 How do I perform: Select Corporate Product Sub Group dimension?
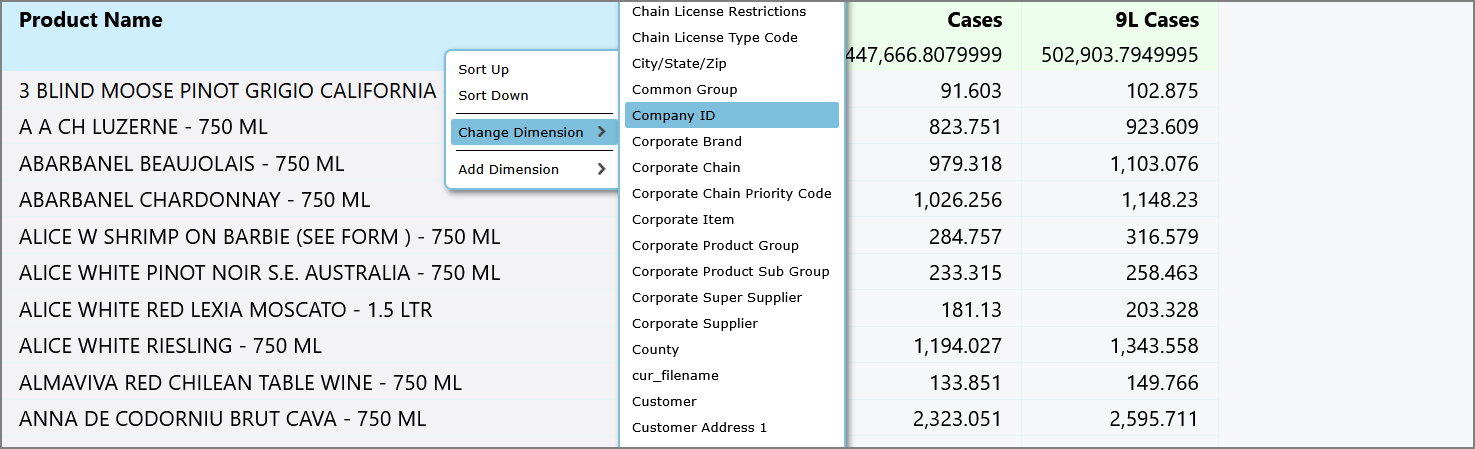[732, 271]
